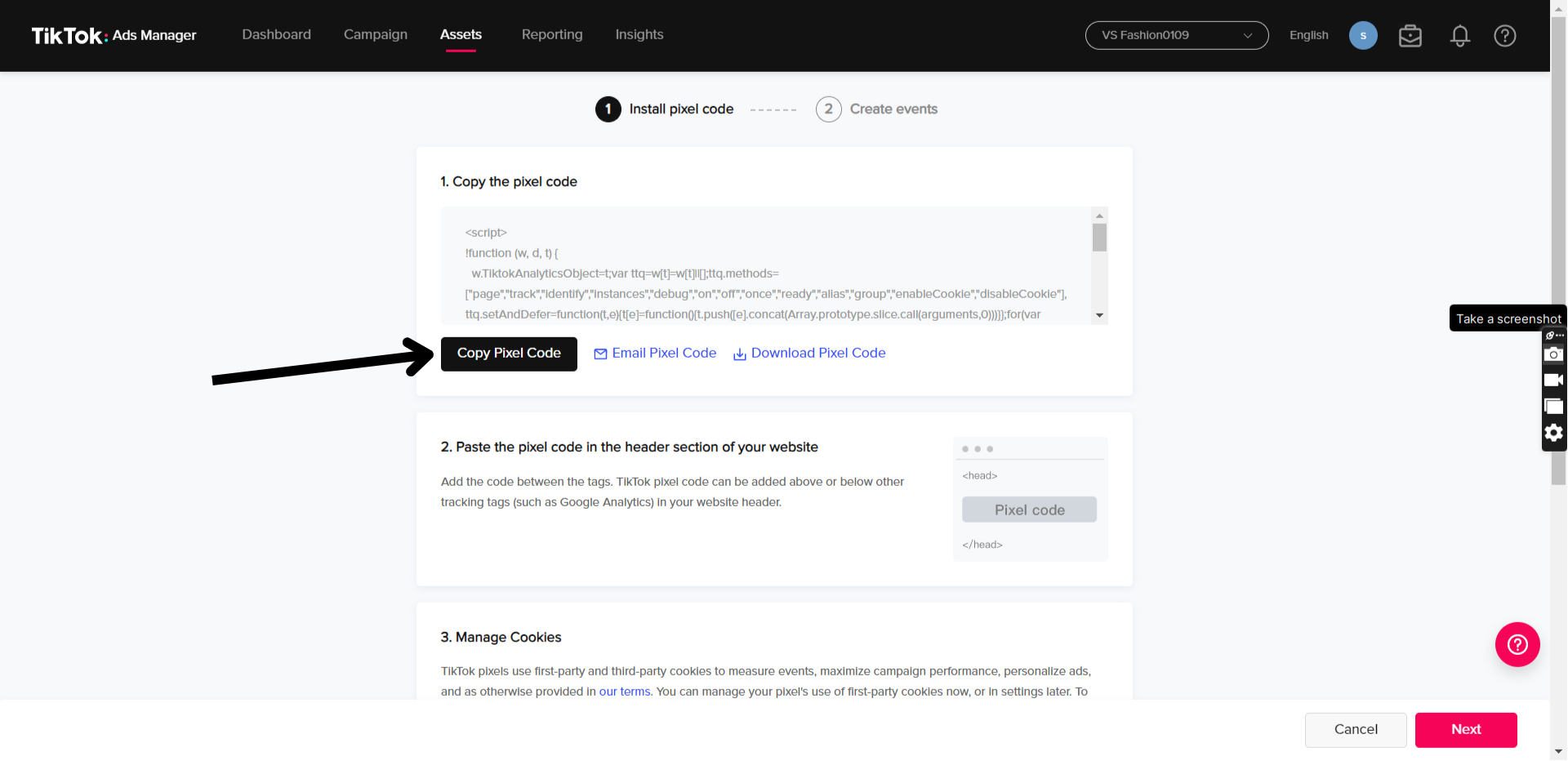
Task: Click the code box scroll down arrow
Action: click(1099, 315)
